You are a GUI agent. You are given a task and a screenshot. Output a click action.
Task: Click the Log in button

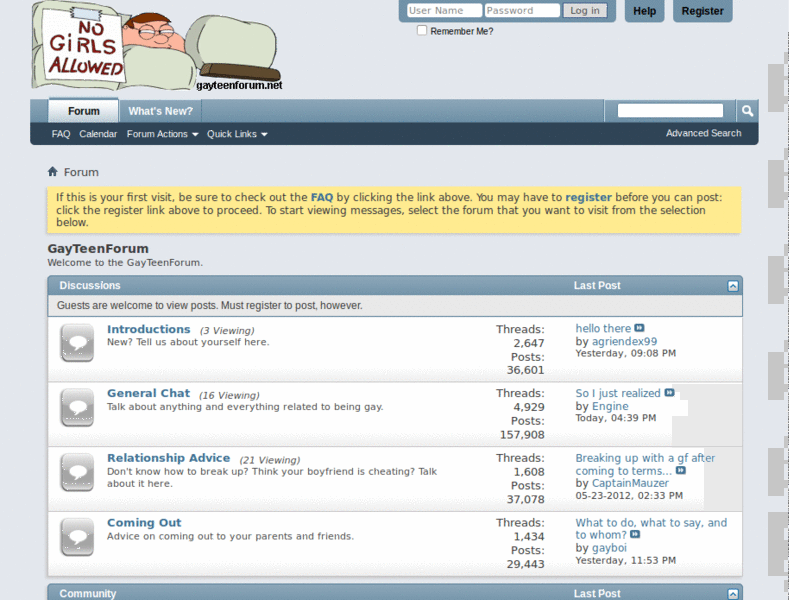click(585, 10)
